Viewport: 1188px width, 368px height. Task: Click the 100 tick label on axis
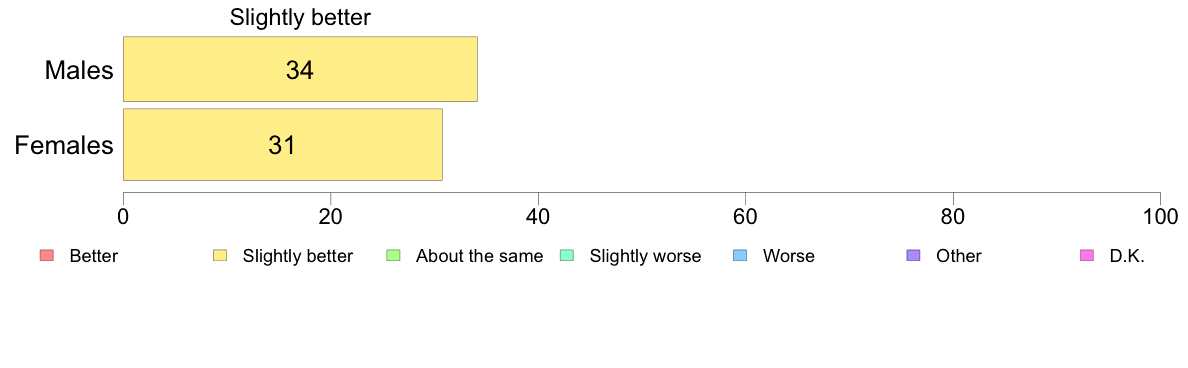coord(1161,216)
